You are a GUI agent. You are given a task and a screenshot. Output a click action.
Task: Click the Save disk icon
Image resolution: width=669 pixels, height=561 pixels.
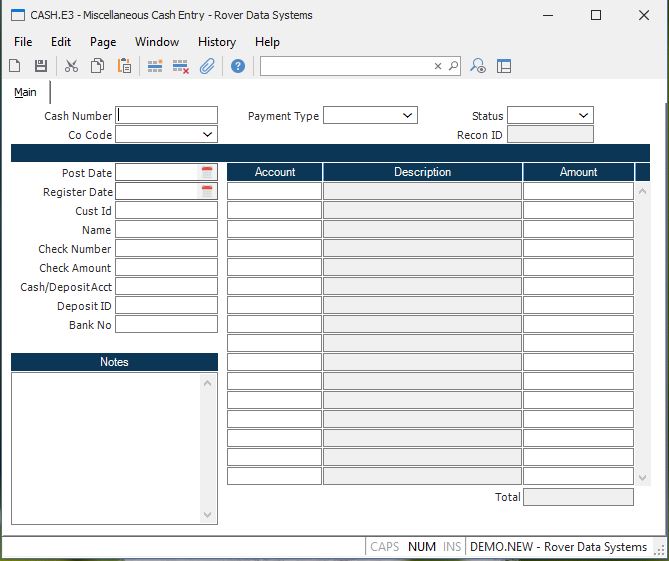pyautogui.click(x=41, y=66)
